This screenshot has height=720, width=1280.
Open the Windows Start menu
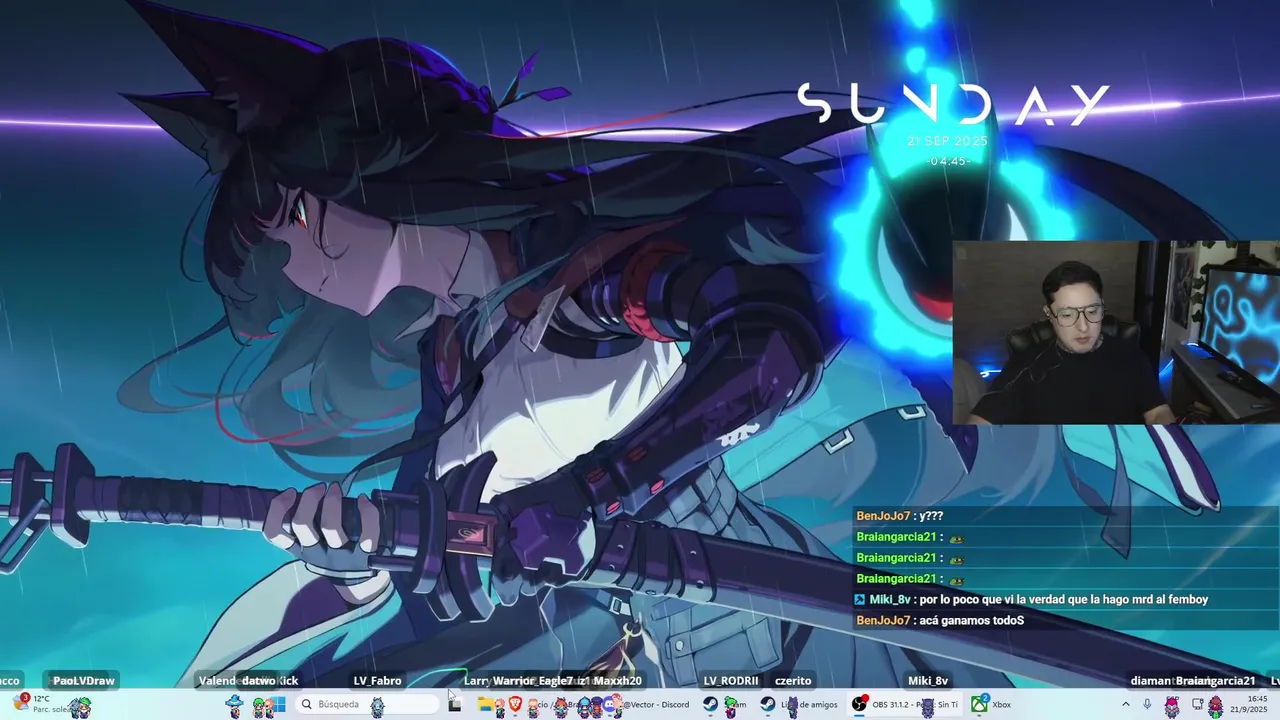pyautogui.click(x=280, y=704)
